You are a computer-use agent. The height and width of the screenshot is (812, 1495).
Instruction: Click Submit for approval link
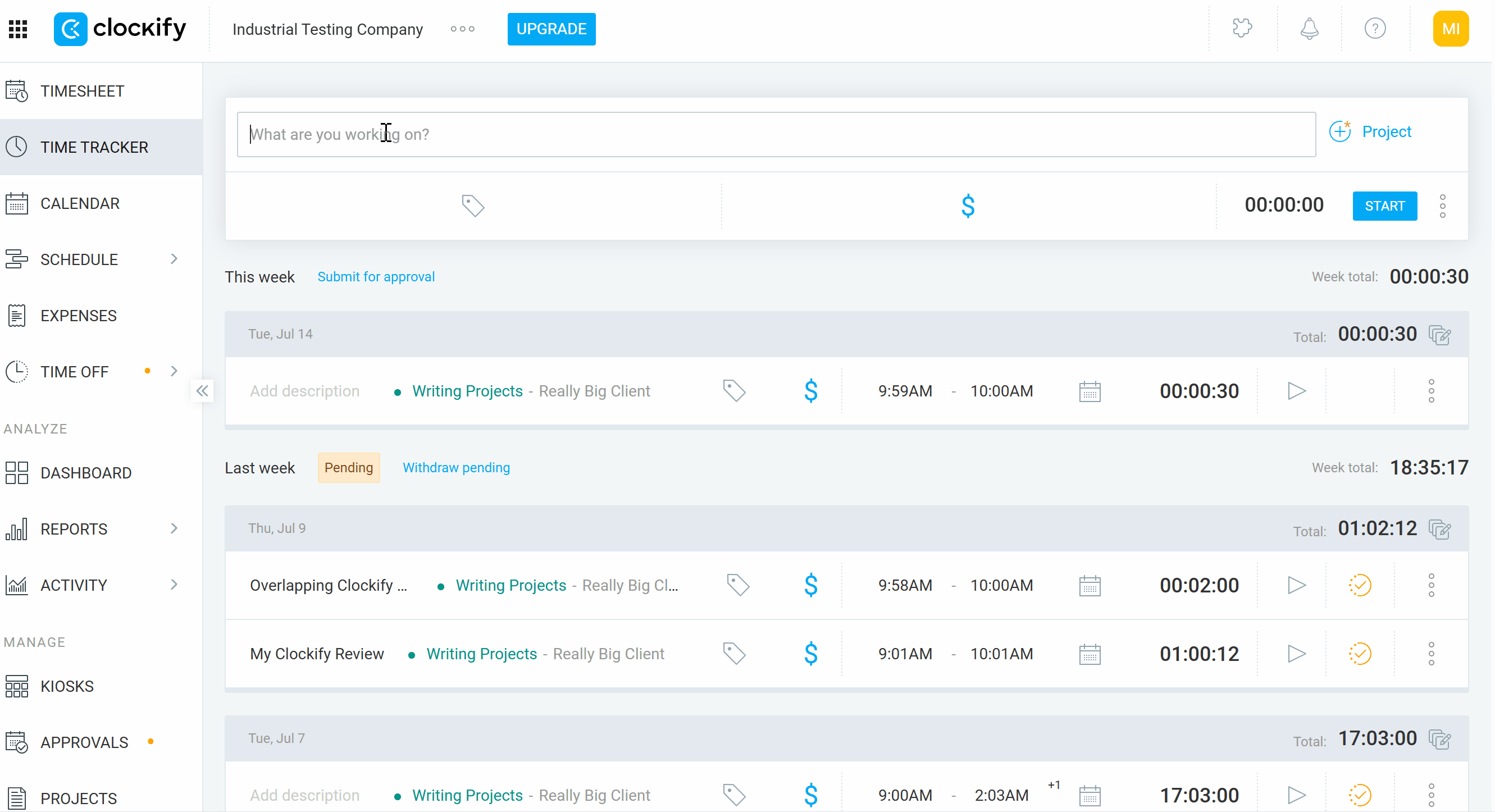coord(376,277)
